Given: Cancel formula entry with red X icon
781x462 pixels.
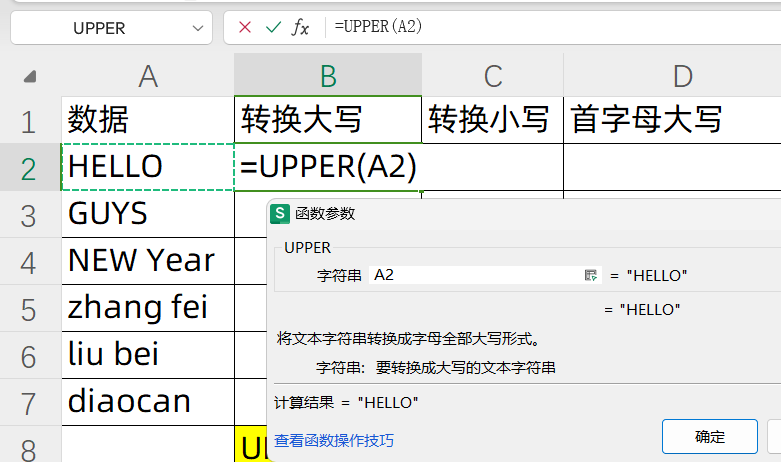Looking at the screenshot, I should pos(245,27).
